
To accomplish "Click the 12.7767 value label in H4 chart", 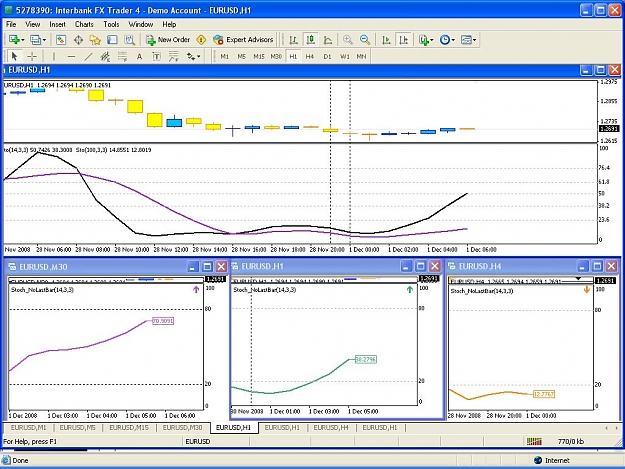I will [544, 394].
